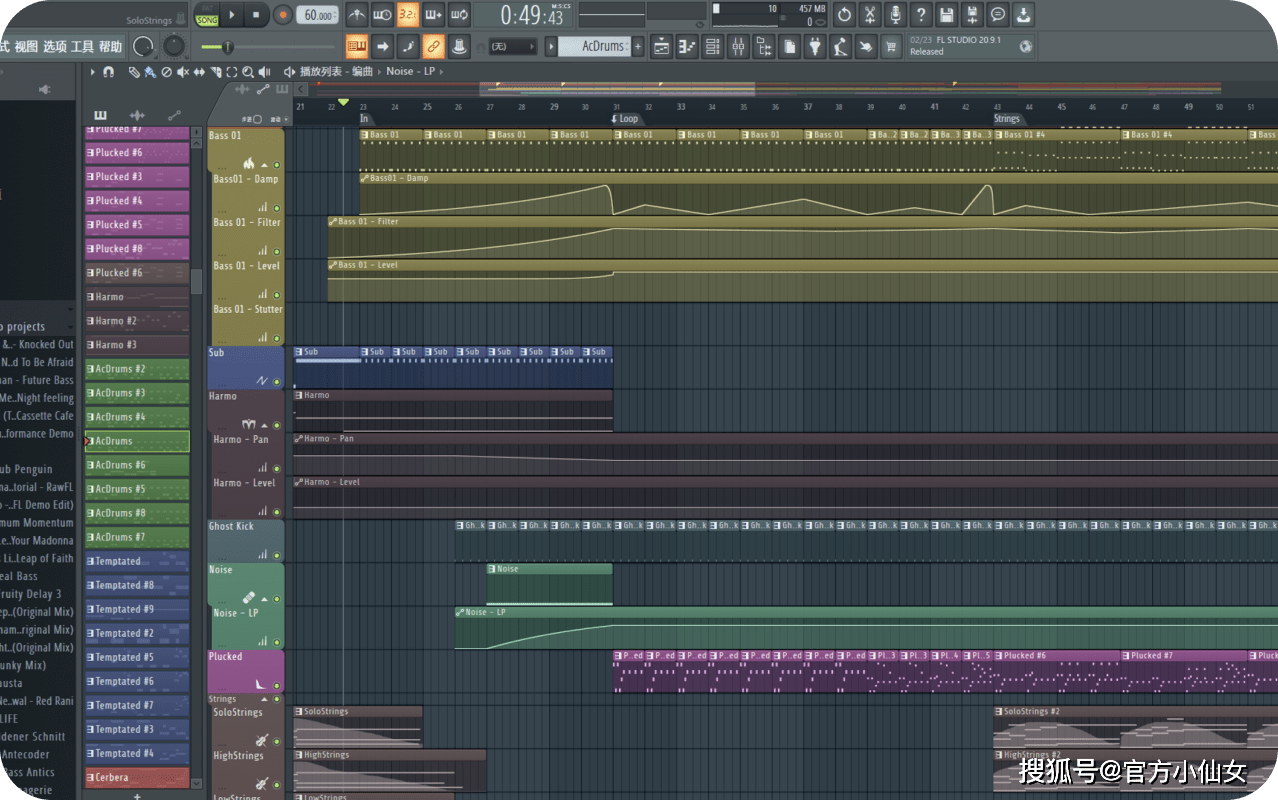Switch PAT/SONG mode toggle
The image size is (1278, 800).
click(x=207, y=16)
